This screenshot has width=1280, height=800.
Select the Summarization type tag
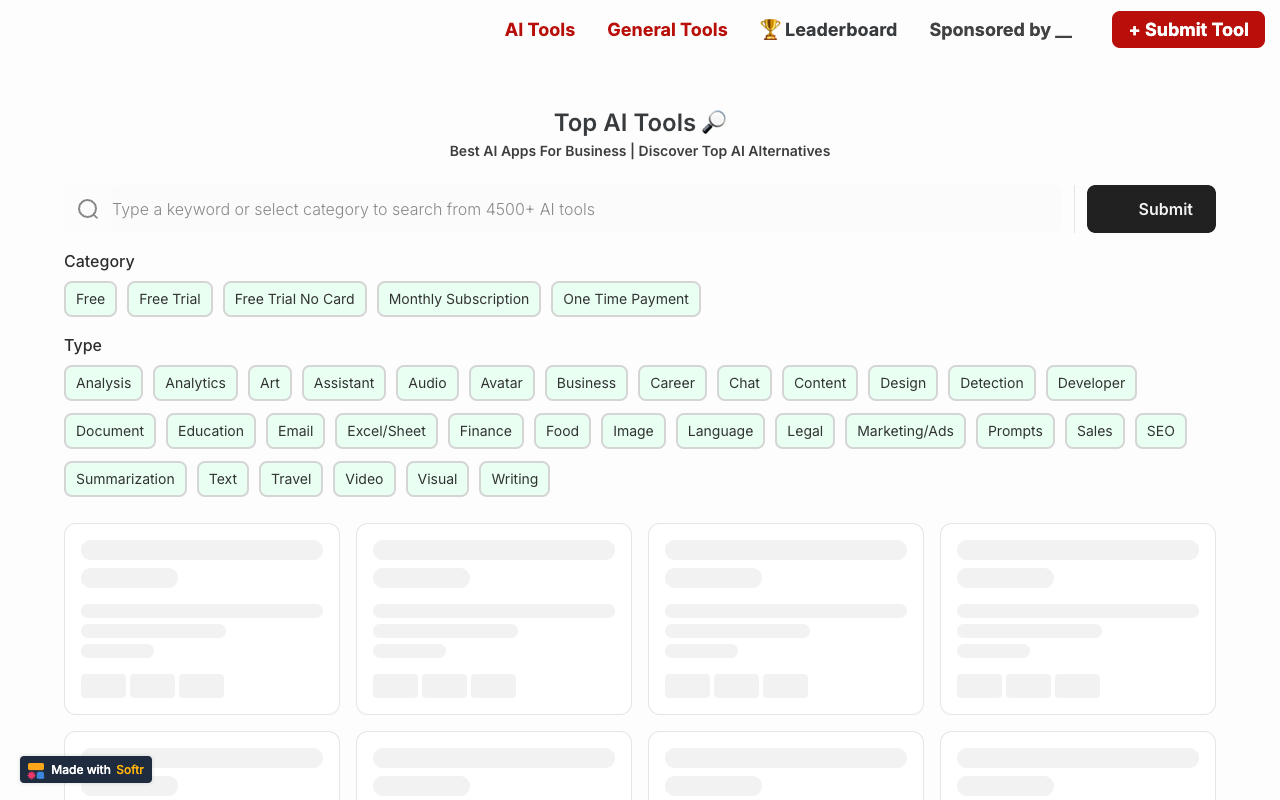click(x=125, y=479)
